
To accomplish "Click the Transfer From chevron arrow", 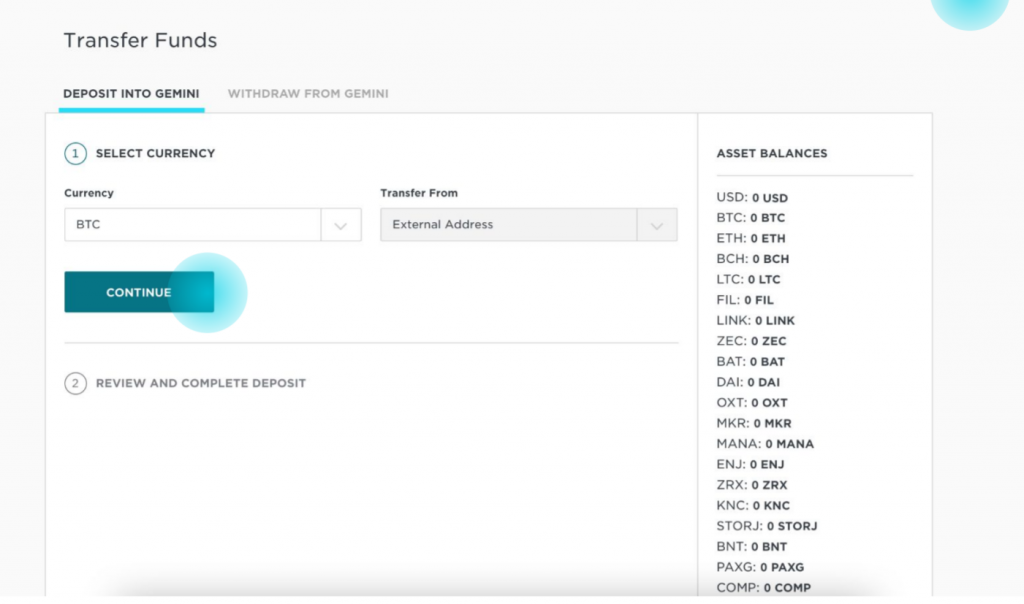I will [656, 225].
